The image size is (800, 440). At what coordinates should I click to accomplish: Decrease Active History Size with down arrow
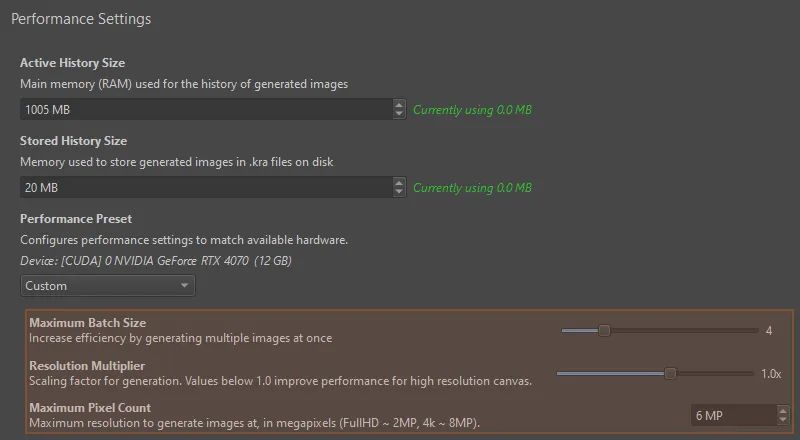click(x=400, y=114)
